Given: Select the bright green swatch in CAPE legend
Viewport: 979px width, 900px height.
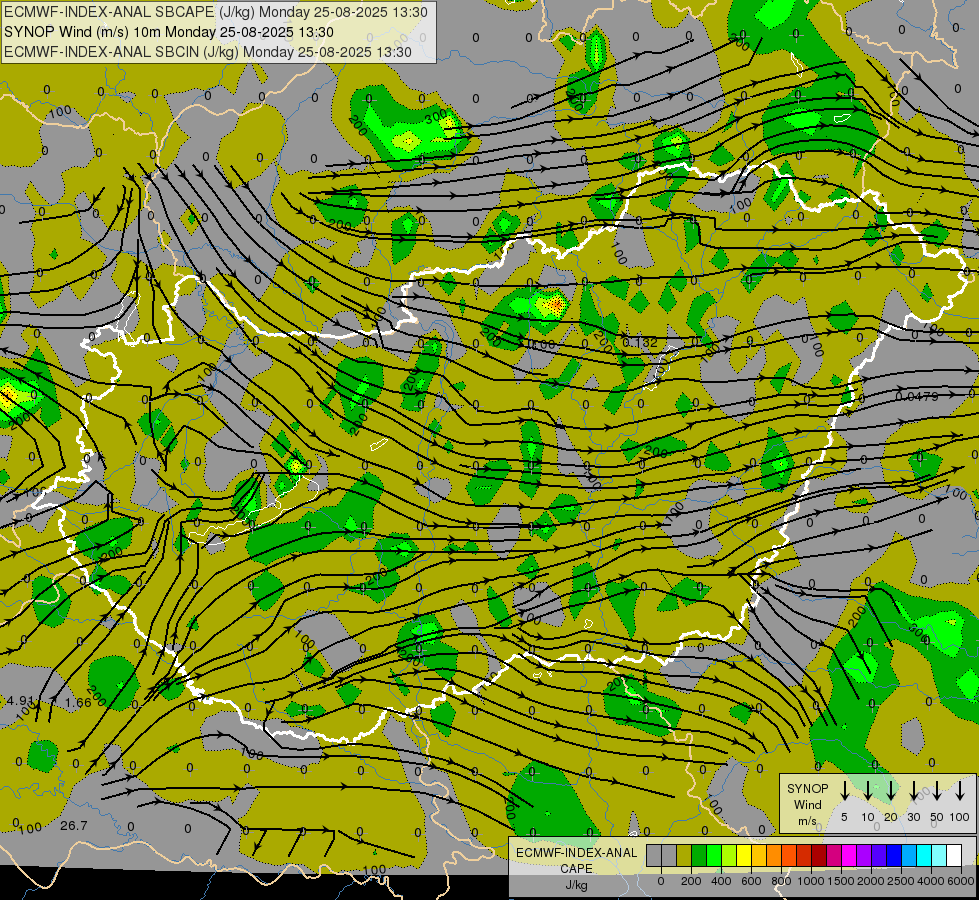Looking at the screenshot, I should [714, 855].
